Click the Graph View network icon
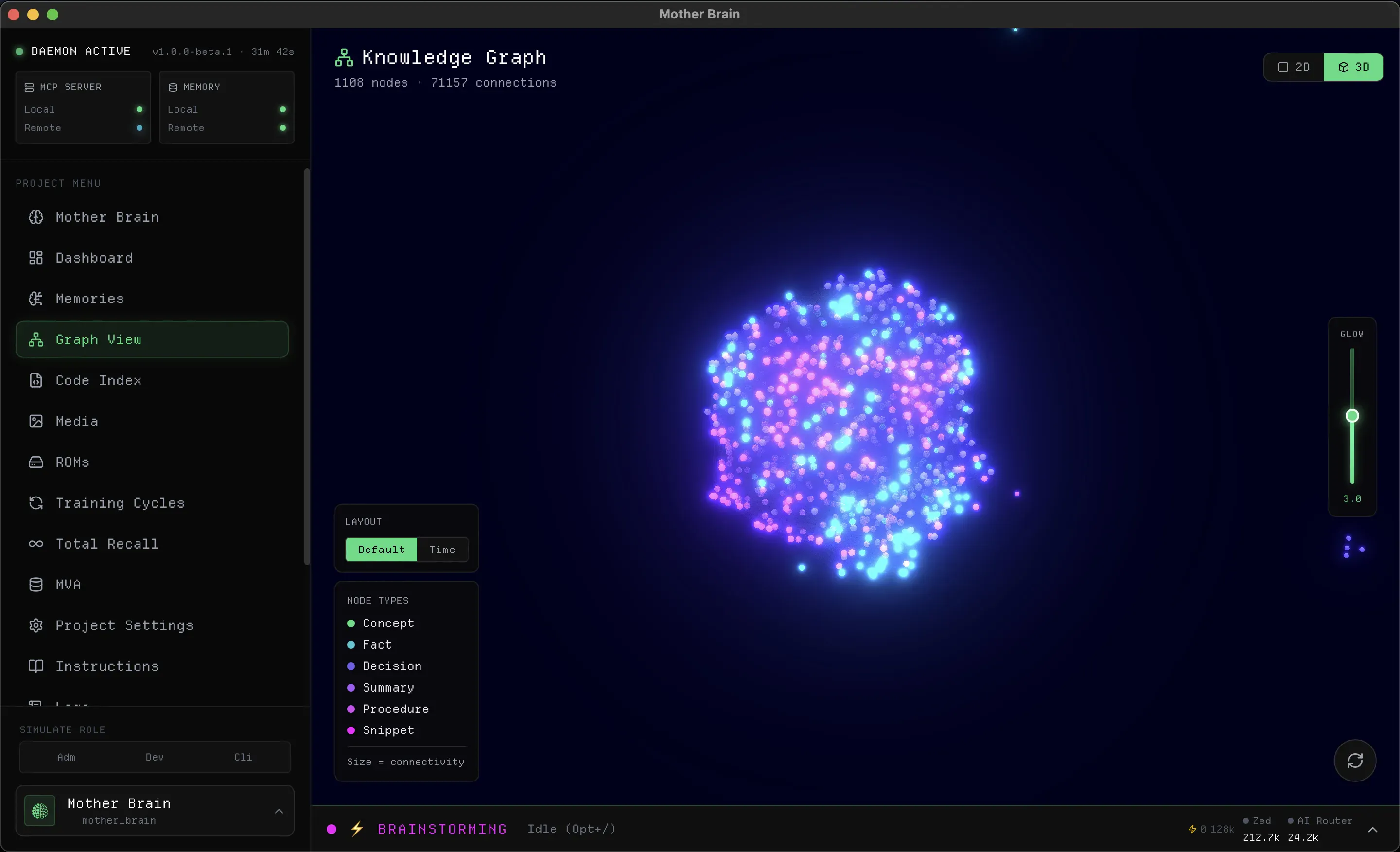This screenshot has width=1400, height=852. 36,340
